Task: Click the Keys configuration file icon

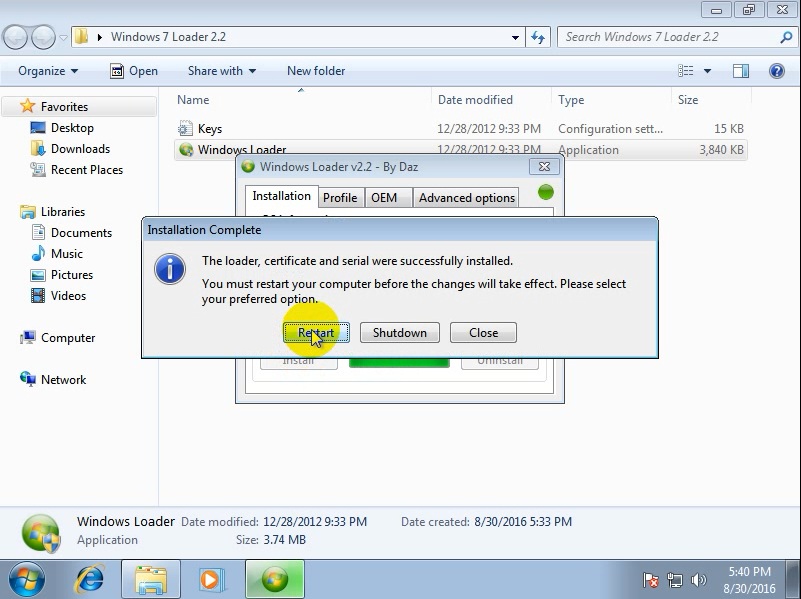Action: tap(185, 128)
